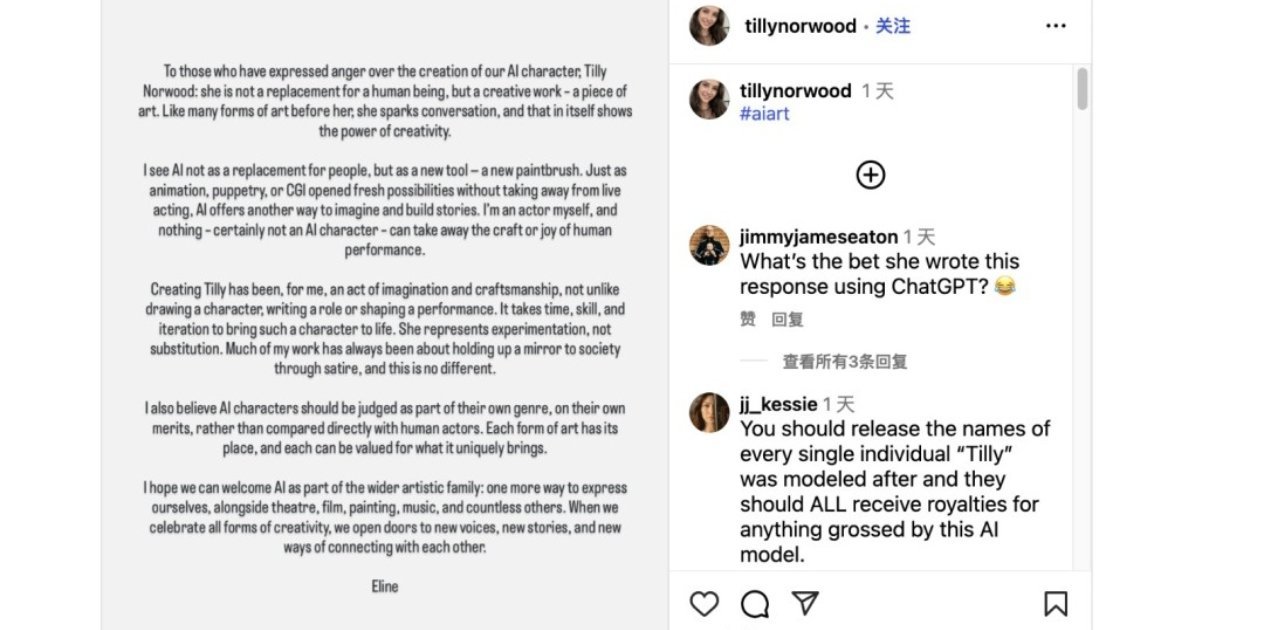This screenshot has height=630, width=1264.
Task: Expand replies via 查看所有3条回复
Action: coord(845,362)
